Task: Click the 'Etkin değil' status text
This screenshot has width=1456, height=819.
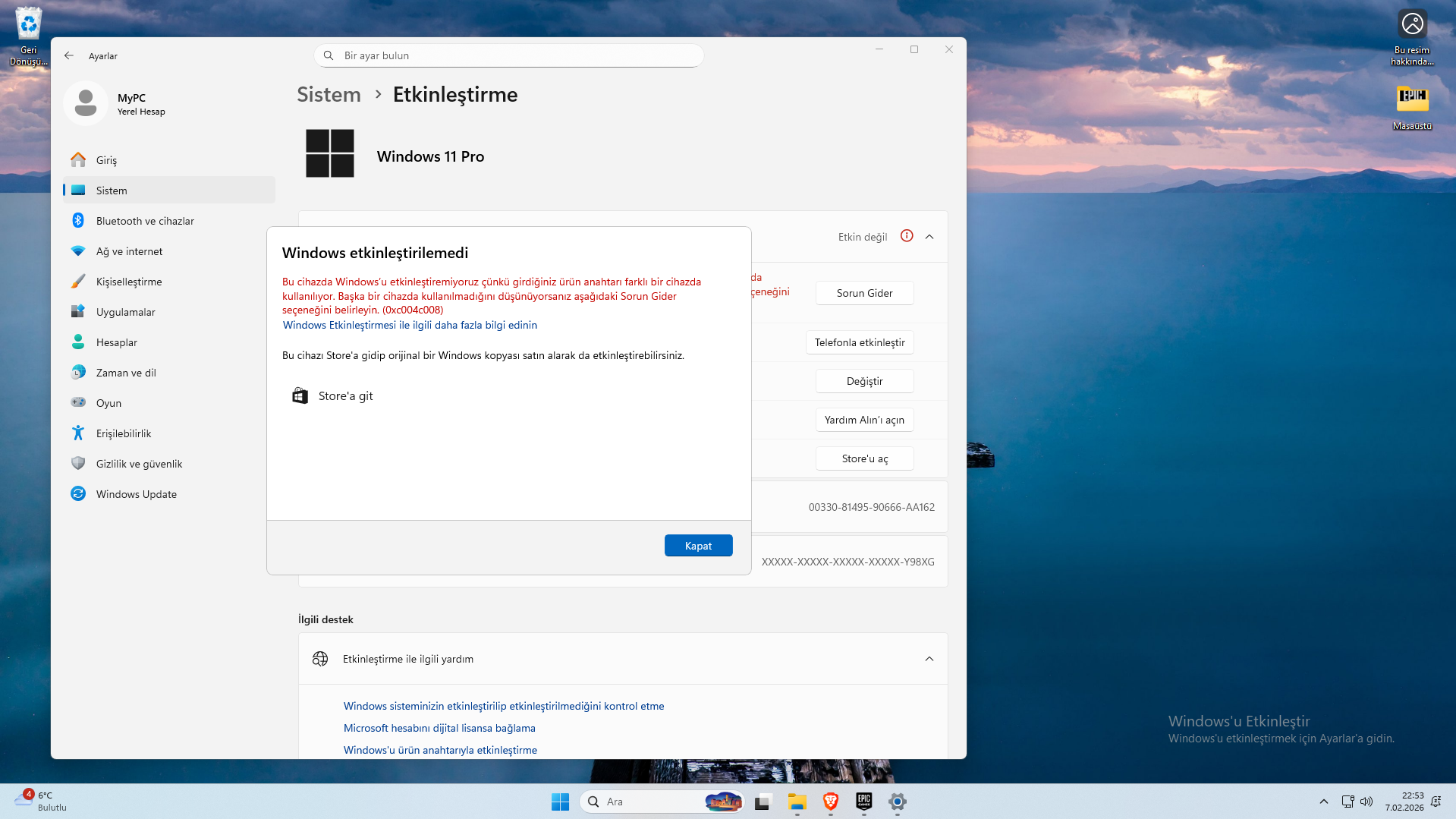Action: tap(863, 237)
